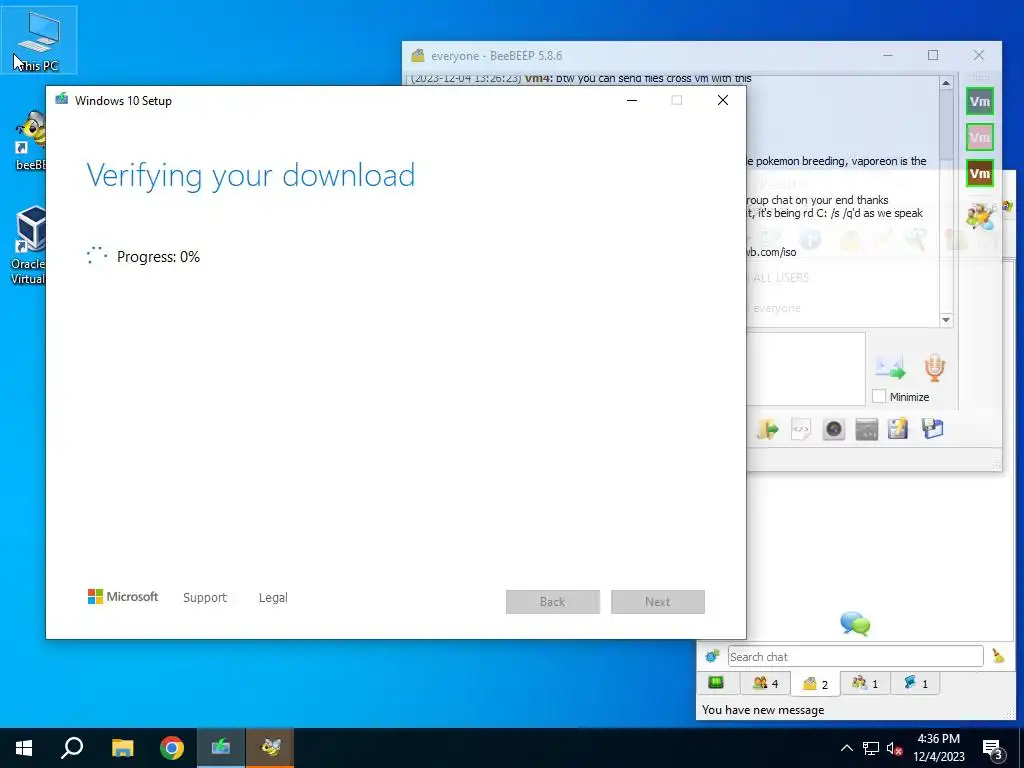Click the 'Progress: 0%' text in Setup
Viewport: 1024px width, 768px height.
(x=158, y=257)
